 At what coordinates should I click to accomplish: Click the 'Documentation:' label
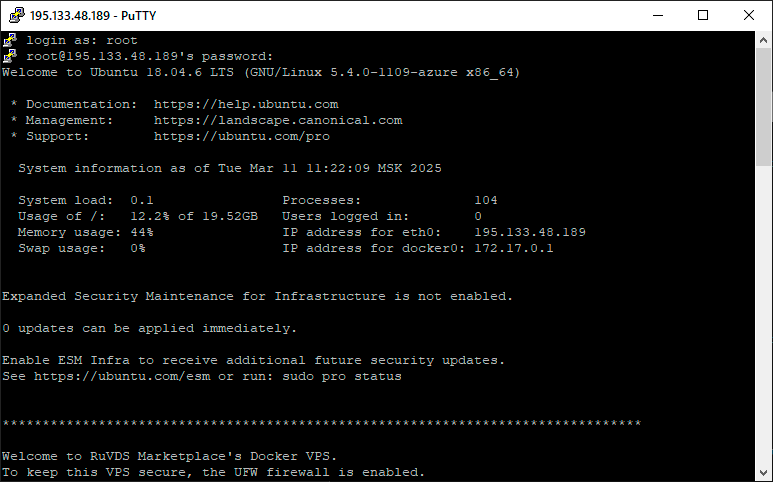click(x=82, y=104)
